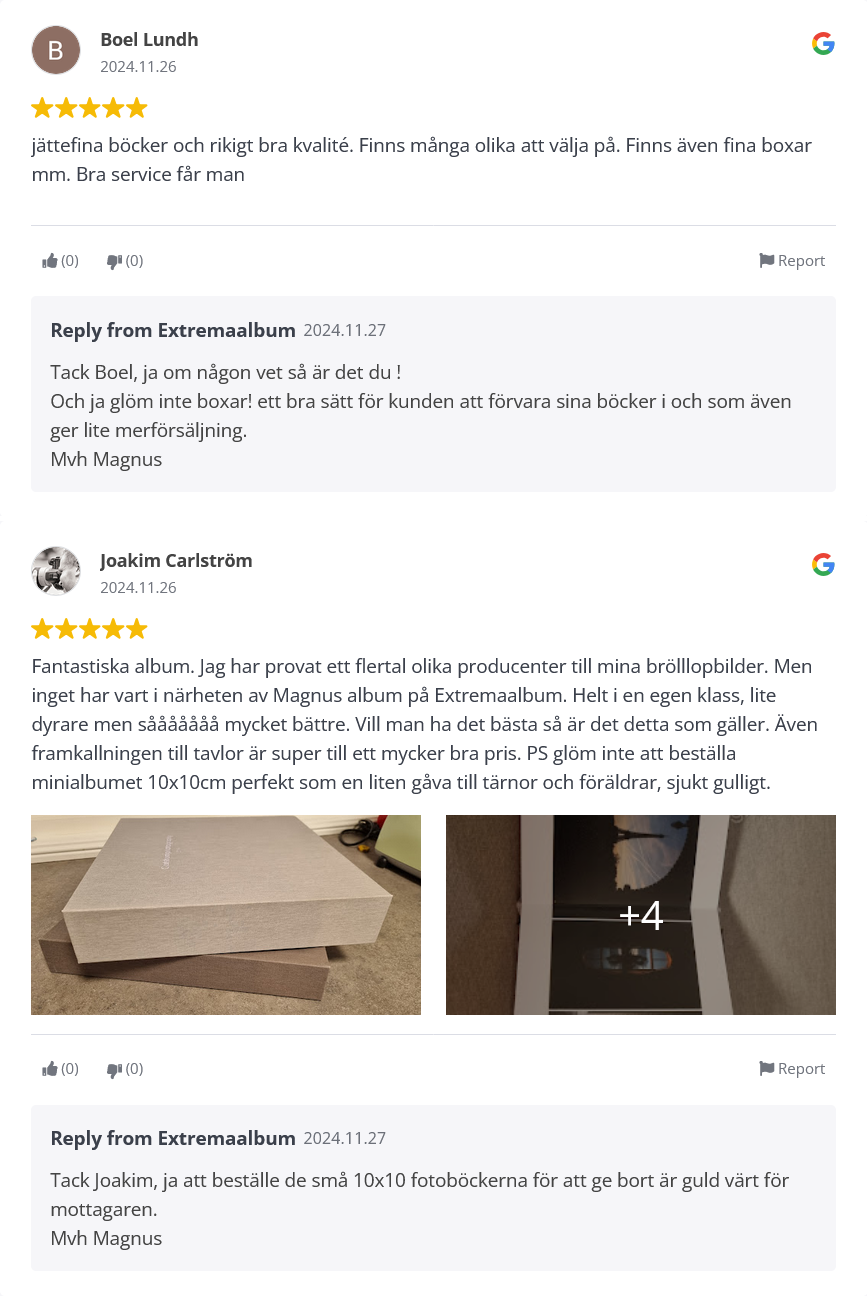
Task: Click the reviewer name Joakim Carlström
Action: [x=176, y=561]
